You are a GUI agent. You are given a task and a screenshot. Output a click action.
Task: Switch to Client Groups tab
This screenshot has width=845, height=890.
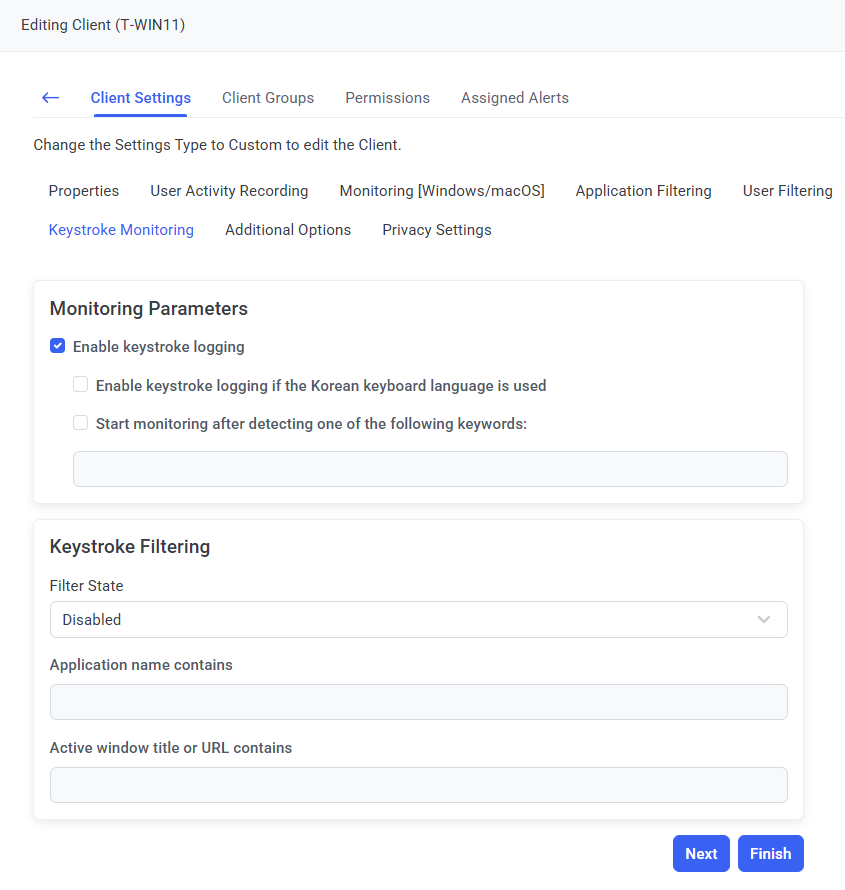point(268,98)
